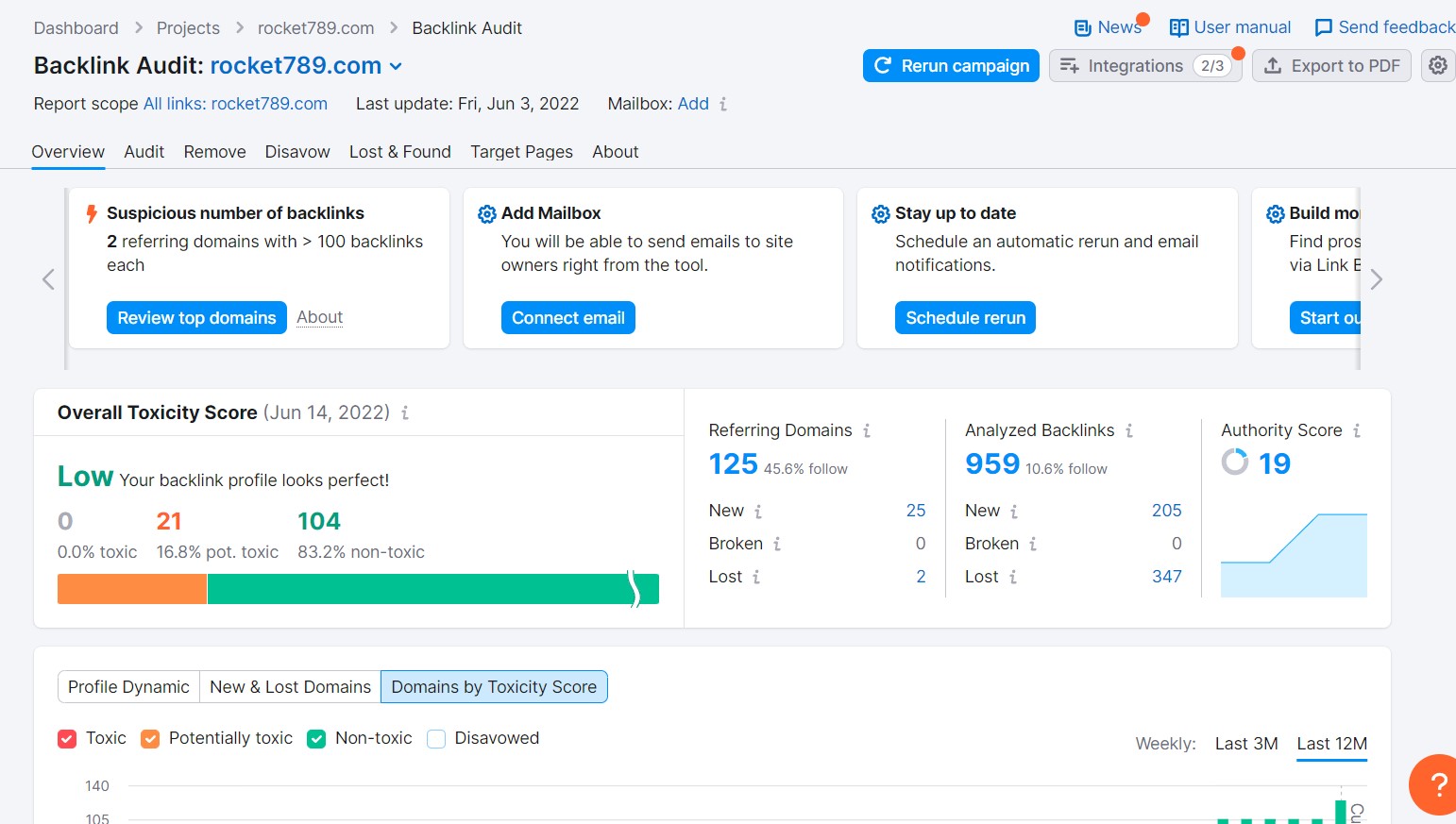This screenshot has width=1456, height=824.
Task: Click the gear icon on Build more card
Action: 1276,214
